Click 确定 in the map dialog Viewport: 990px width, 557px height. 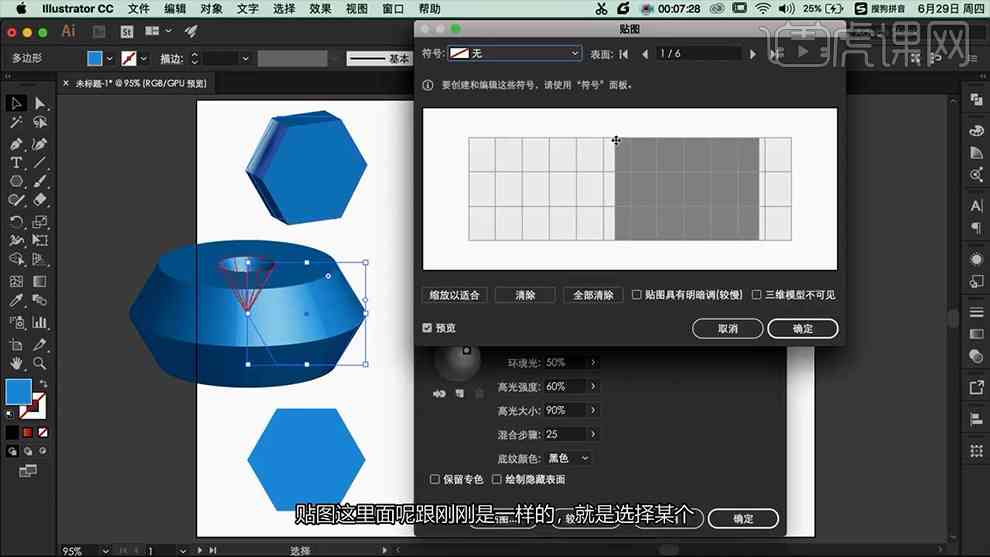[x=802, y=328]
